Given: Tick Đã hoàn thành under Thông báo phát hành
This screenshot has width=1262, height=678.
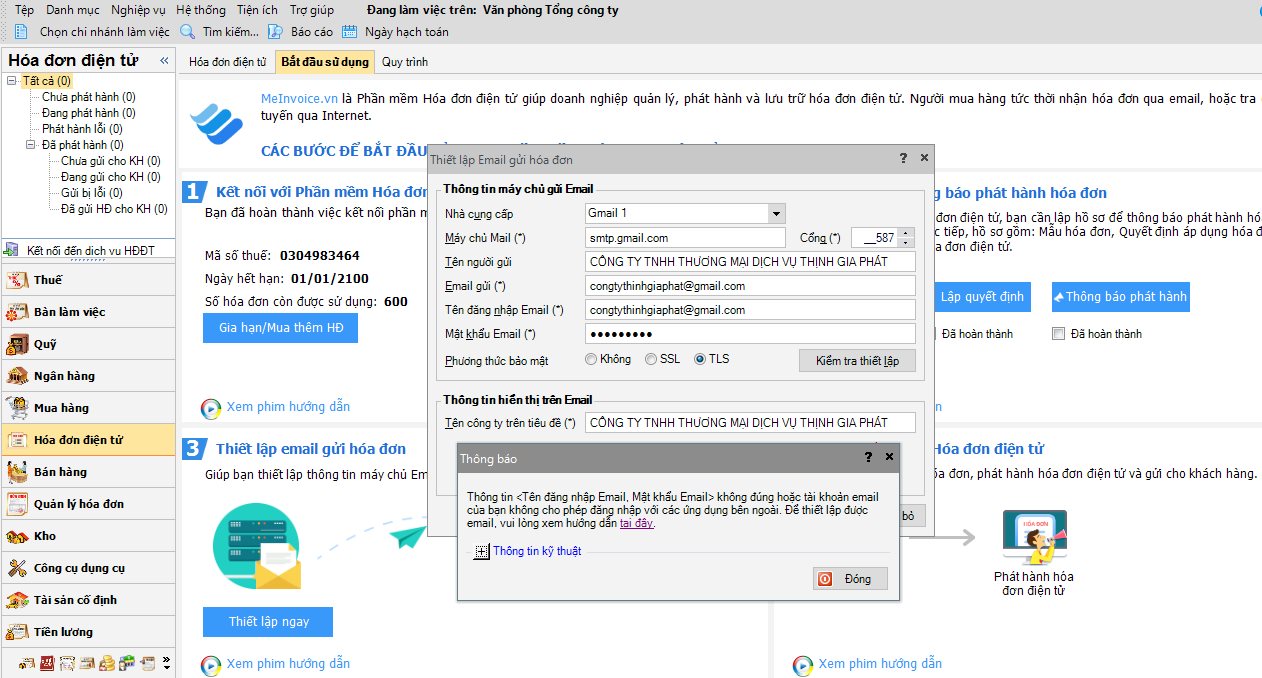Looking at the screenshot, I should [x=1059, y=334].
